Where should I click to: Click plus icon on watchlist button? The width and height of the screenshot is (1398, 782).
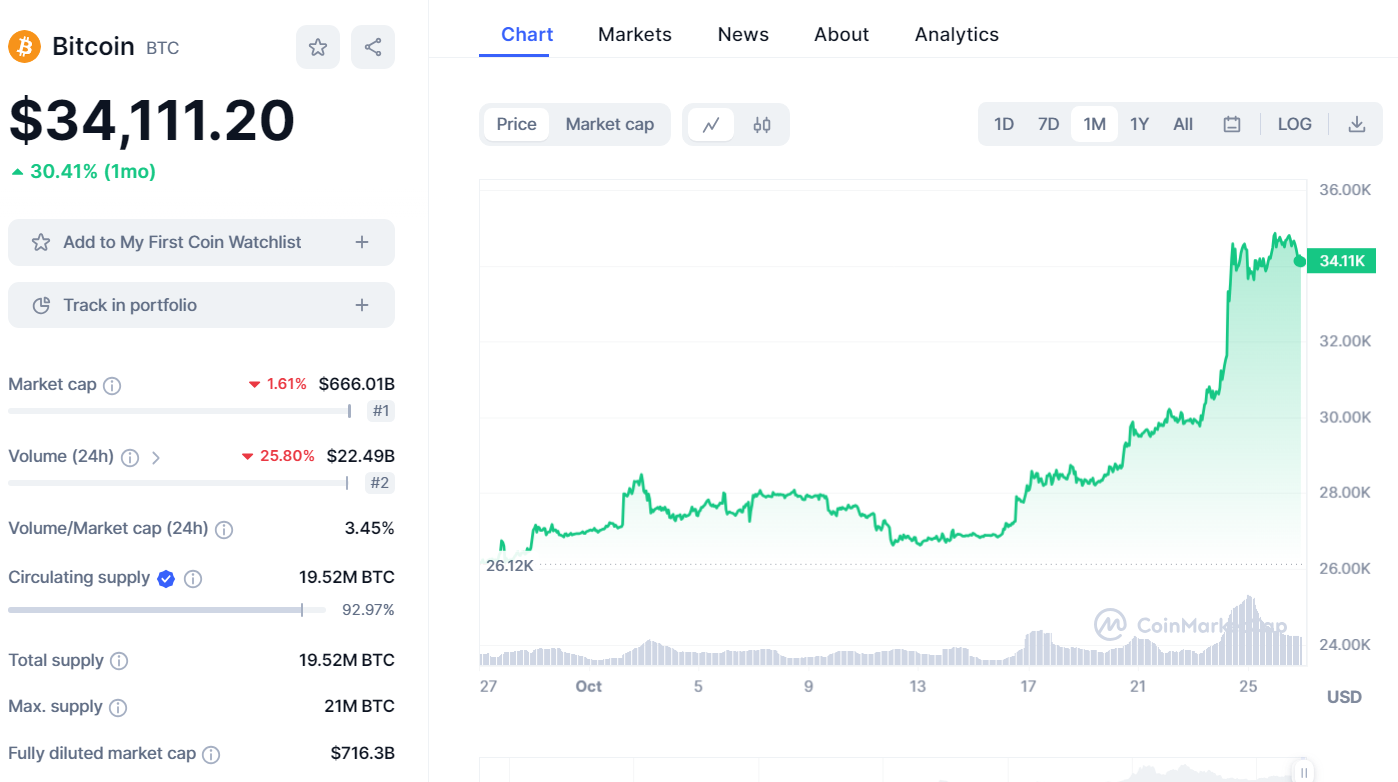point(362,242)
